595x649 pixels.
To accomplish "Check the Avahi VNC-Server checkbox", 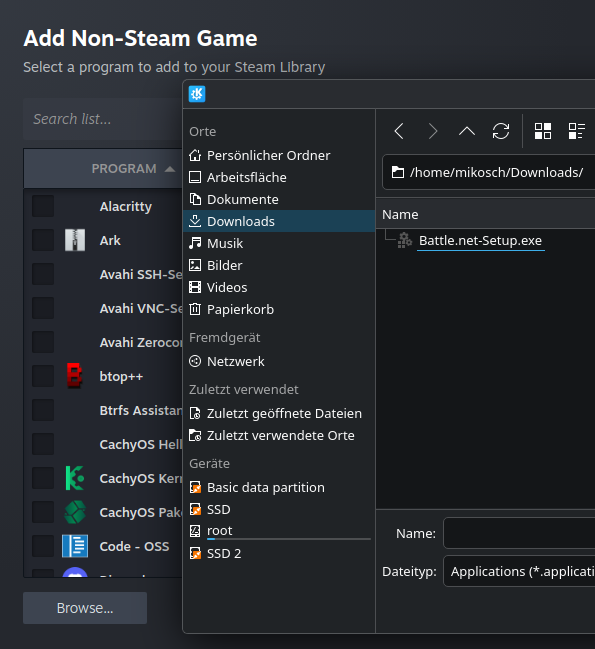I will pos(43,308).
